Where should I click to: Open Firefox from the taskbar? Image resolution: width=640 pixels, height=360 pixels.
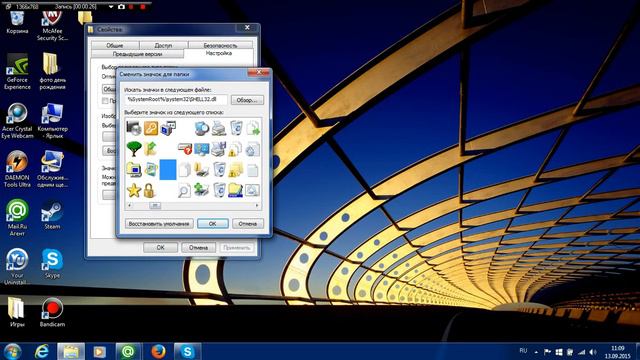pyautogui.click(x=158, y=351)
